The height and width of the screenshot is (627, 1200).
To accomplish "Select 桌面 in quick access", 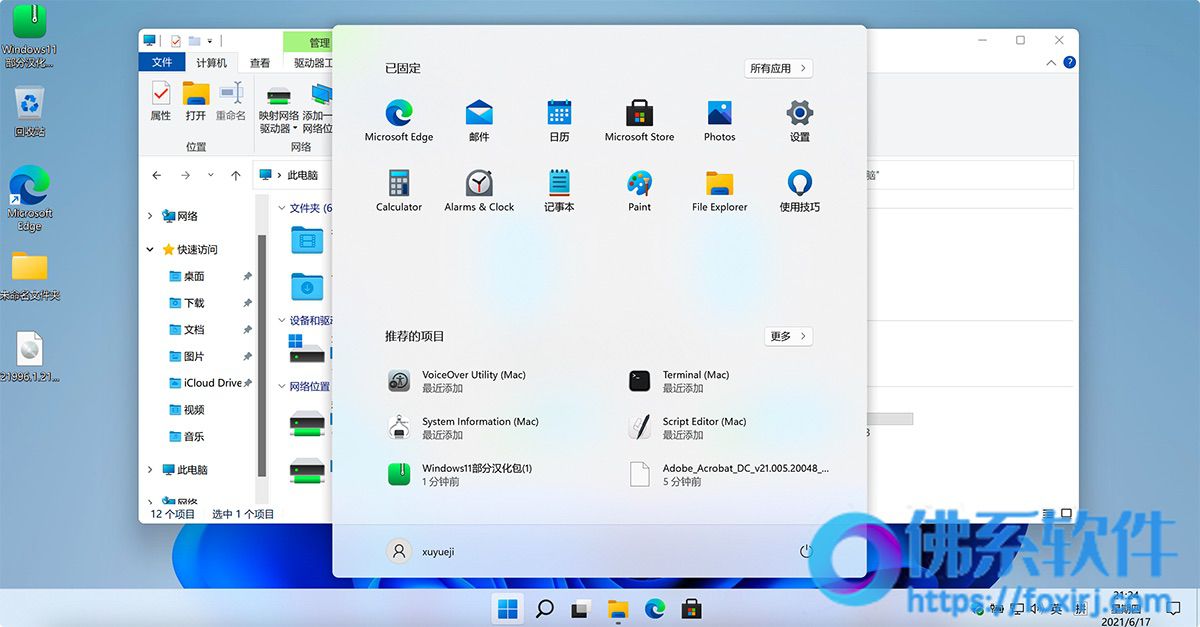I will 194,276.
